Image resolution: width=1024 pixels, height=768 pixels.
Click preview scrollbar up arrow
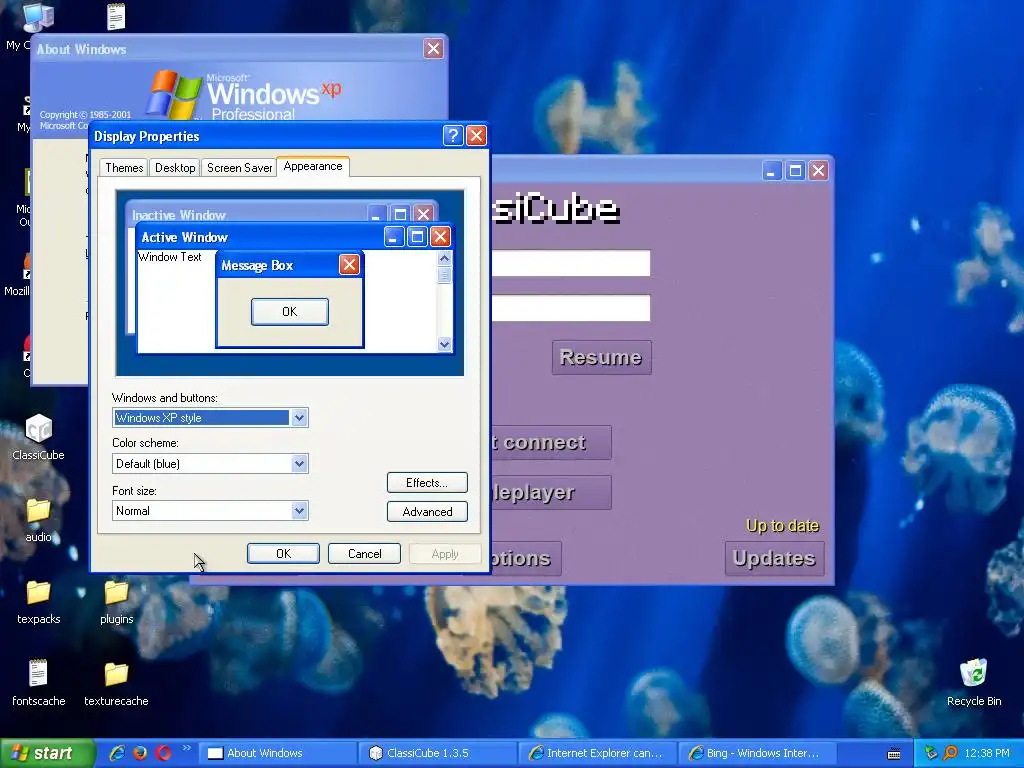click(x=444, y=259)
